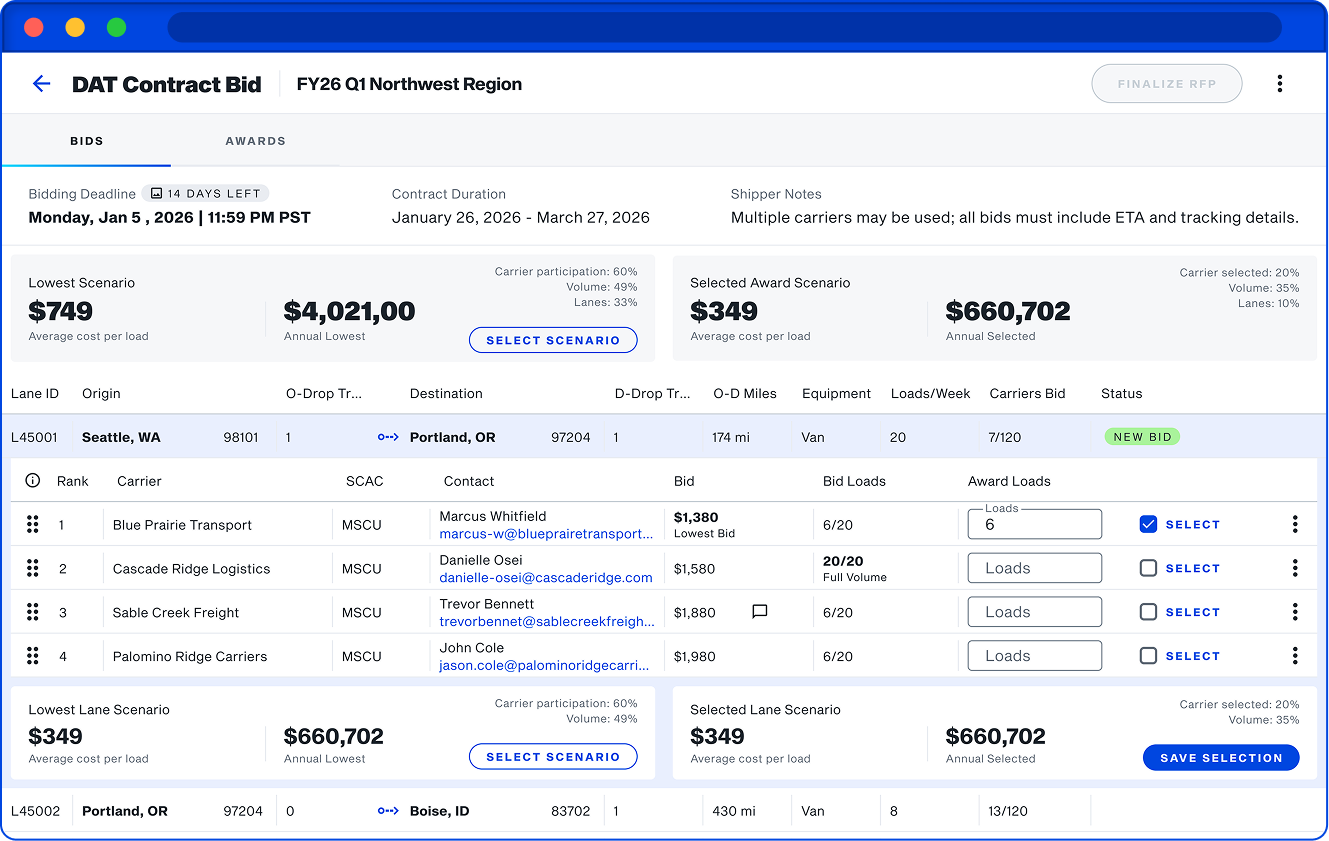1329x841 pixels.
Task: Open the comment icon on Sable Creek bid
Action: tap(759, 612)
